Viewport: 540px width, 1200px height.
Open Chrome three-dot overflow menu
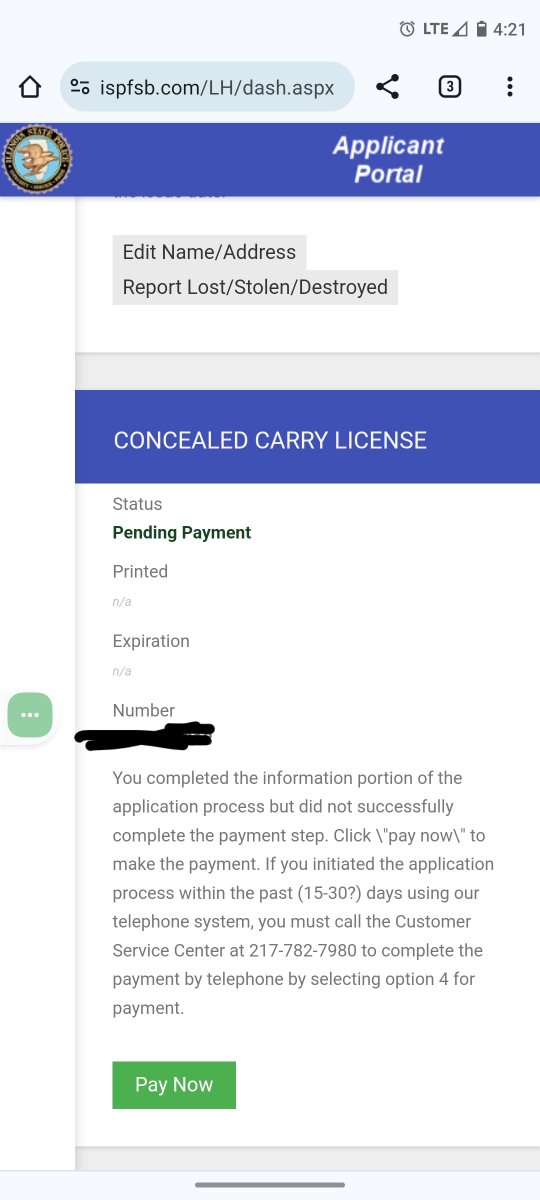[510, 87]
